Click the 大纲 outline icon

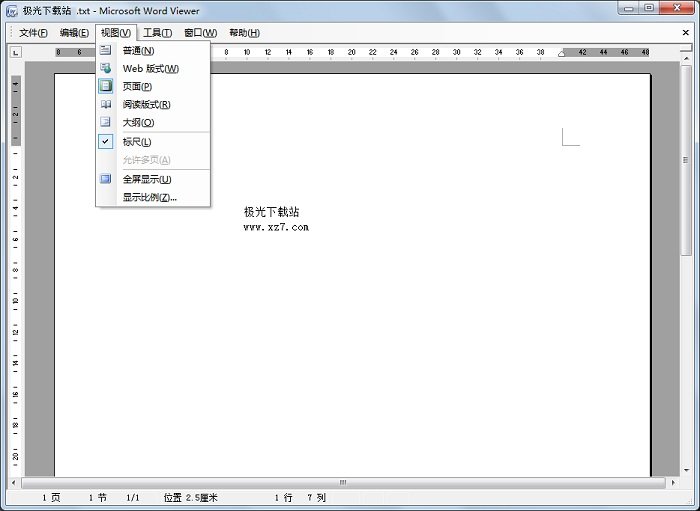106,122
